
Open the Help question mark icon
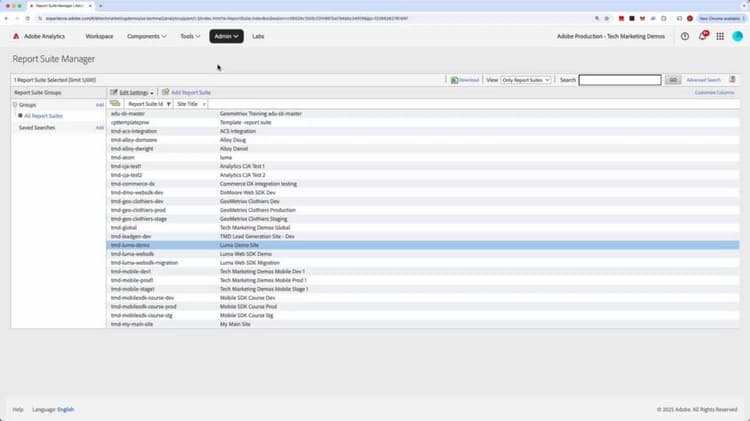coord(685,36)
